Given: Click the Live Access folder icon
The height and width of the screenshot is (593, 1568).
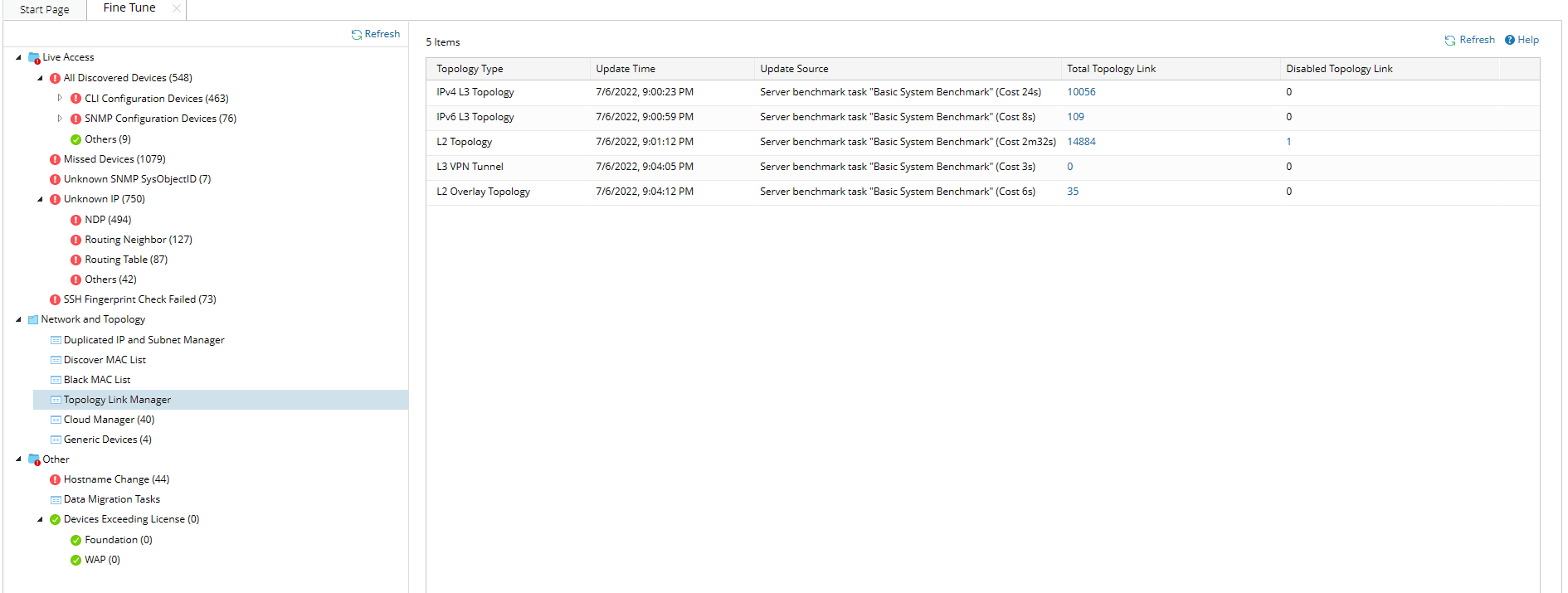Looking at the screenshot, I should (x=34, y=58).
